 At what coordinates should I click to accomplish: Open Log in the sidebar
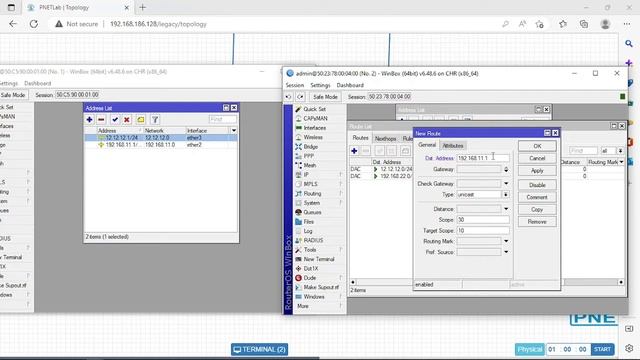[x=308, y=231]
